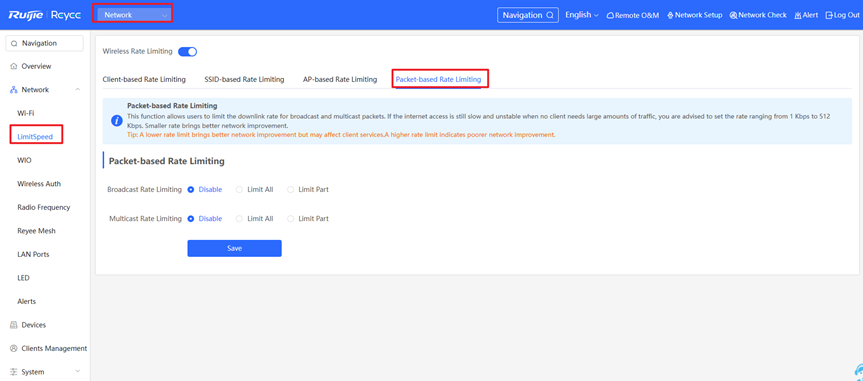Open the LimitSpeed menu item

(35, 137)
